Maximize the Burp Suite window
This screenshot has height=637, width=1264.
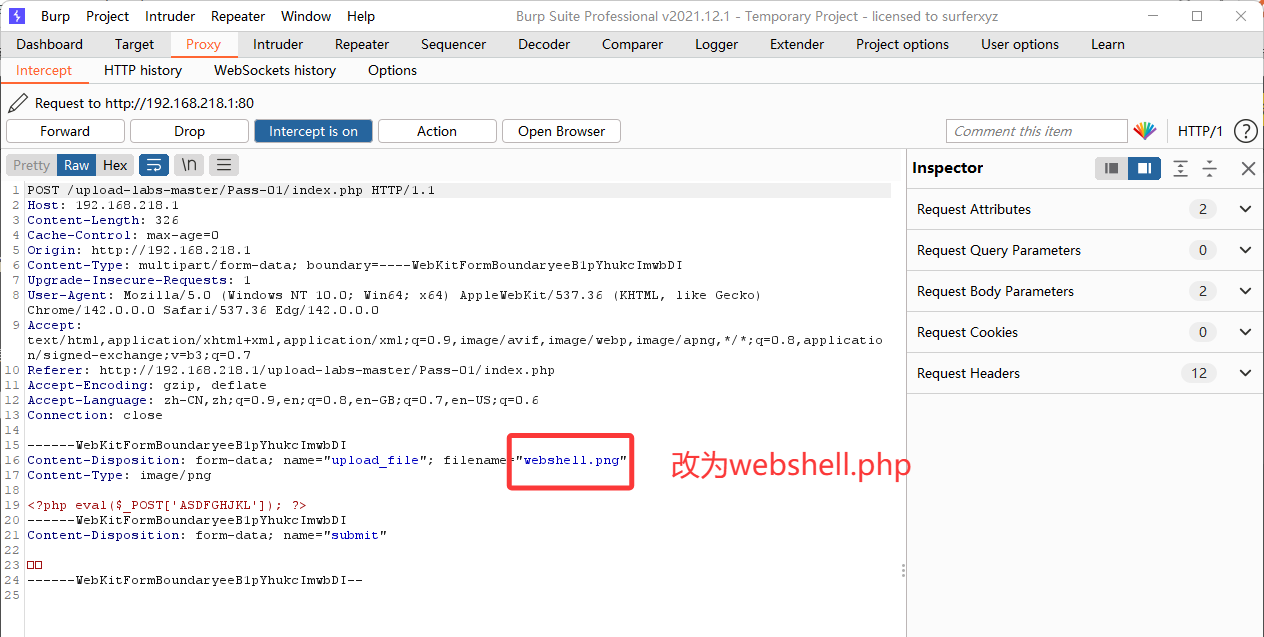(x=1197, y=16)
